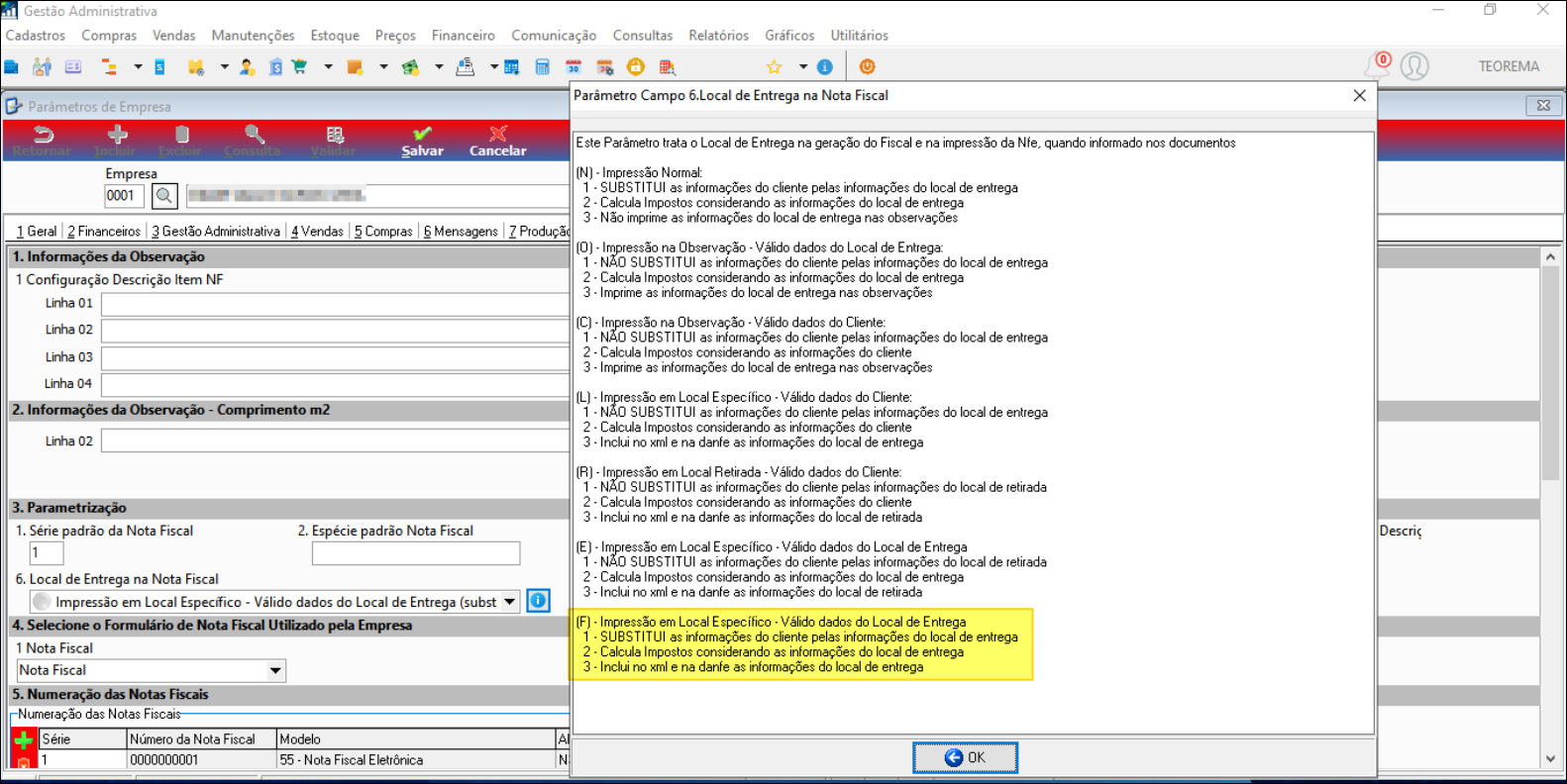Switch to the 6 Mensagens tab
1567x784 pixels.
461,231
